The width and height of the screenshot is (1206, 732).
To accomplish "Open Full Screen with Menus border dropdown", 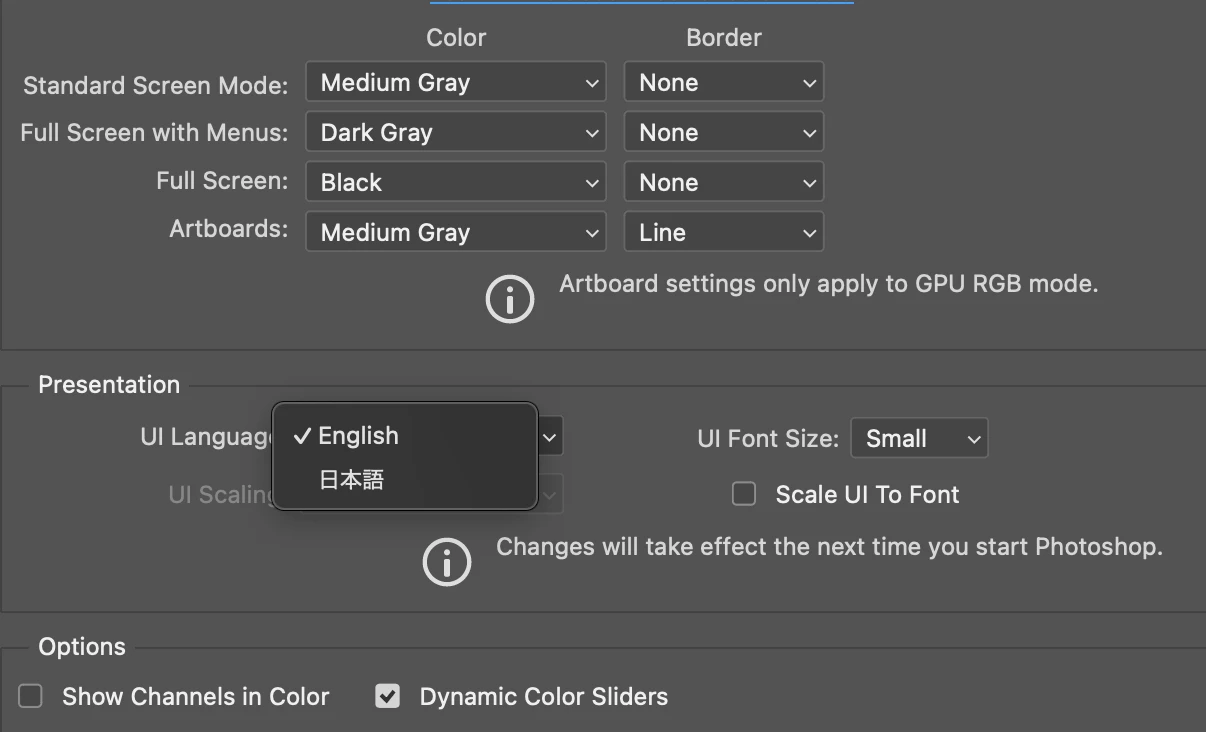I will pos(724,133).
